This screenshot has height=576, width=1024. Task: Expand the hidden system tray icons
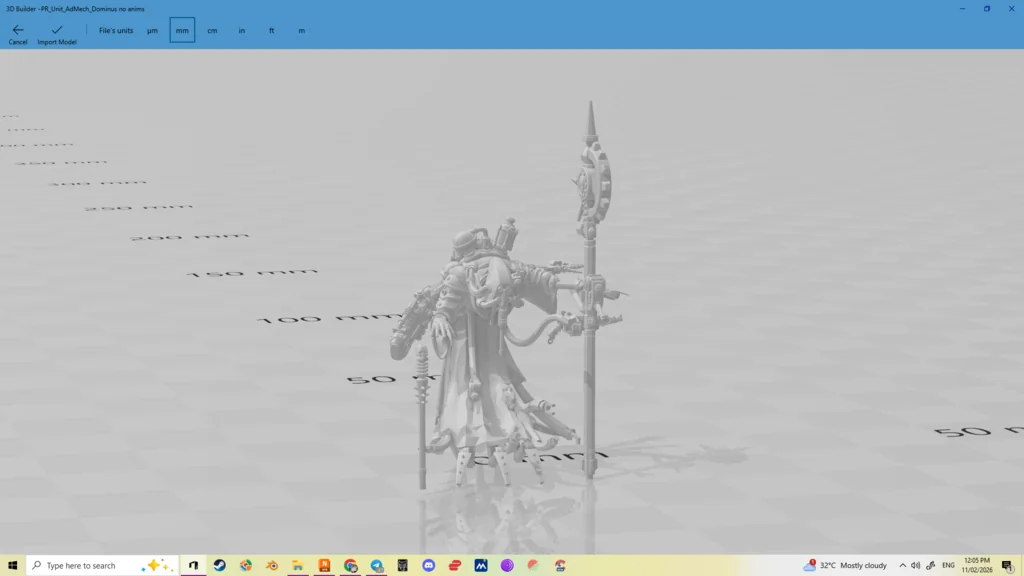tap(902, 565)
